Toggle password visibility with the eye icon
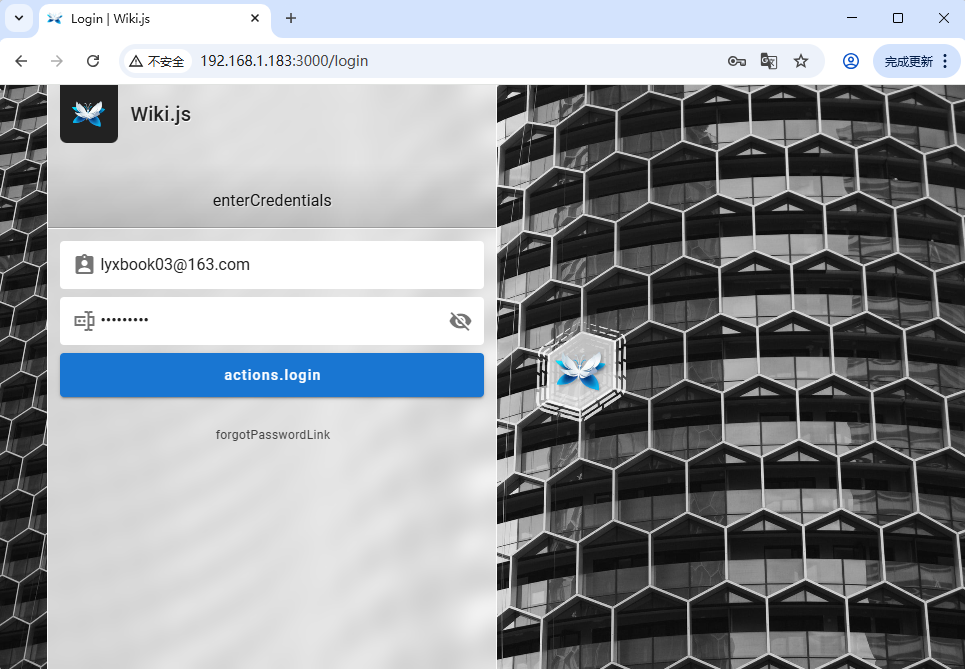965x669 pixels. pyautogui.click(x=460, y=321)
